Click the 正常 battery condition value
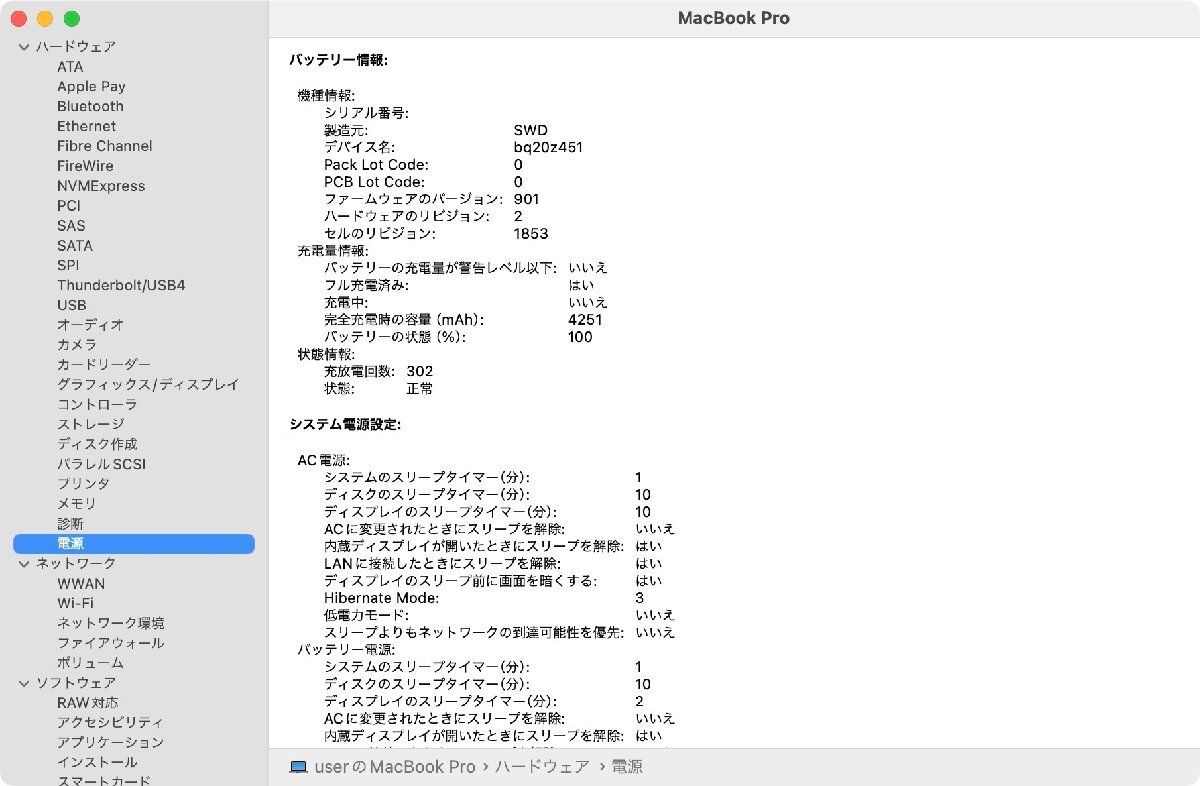This screenshot has width=1200, height=786. tap(420, 388)
